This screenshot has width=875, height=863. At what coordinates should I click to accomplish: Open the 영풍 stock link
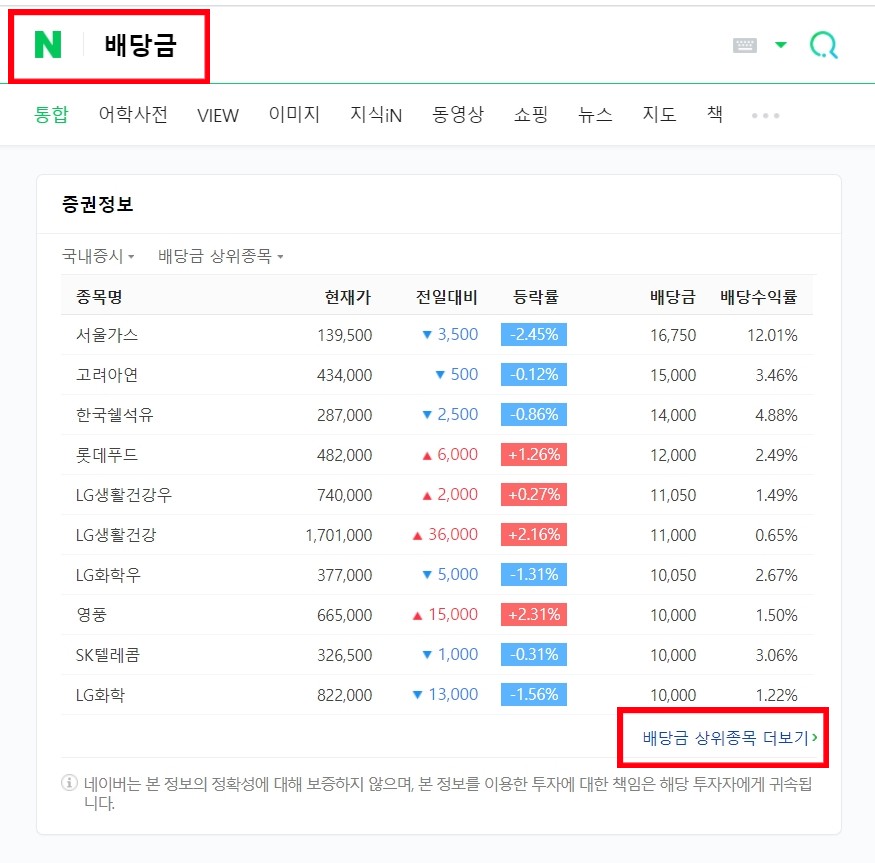92,615
